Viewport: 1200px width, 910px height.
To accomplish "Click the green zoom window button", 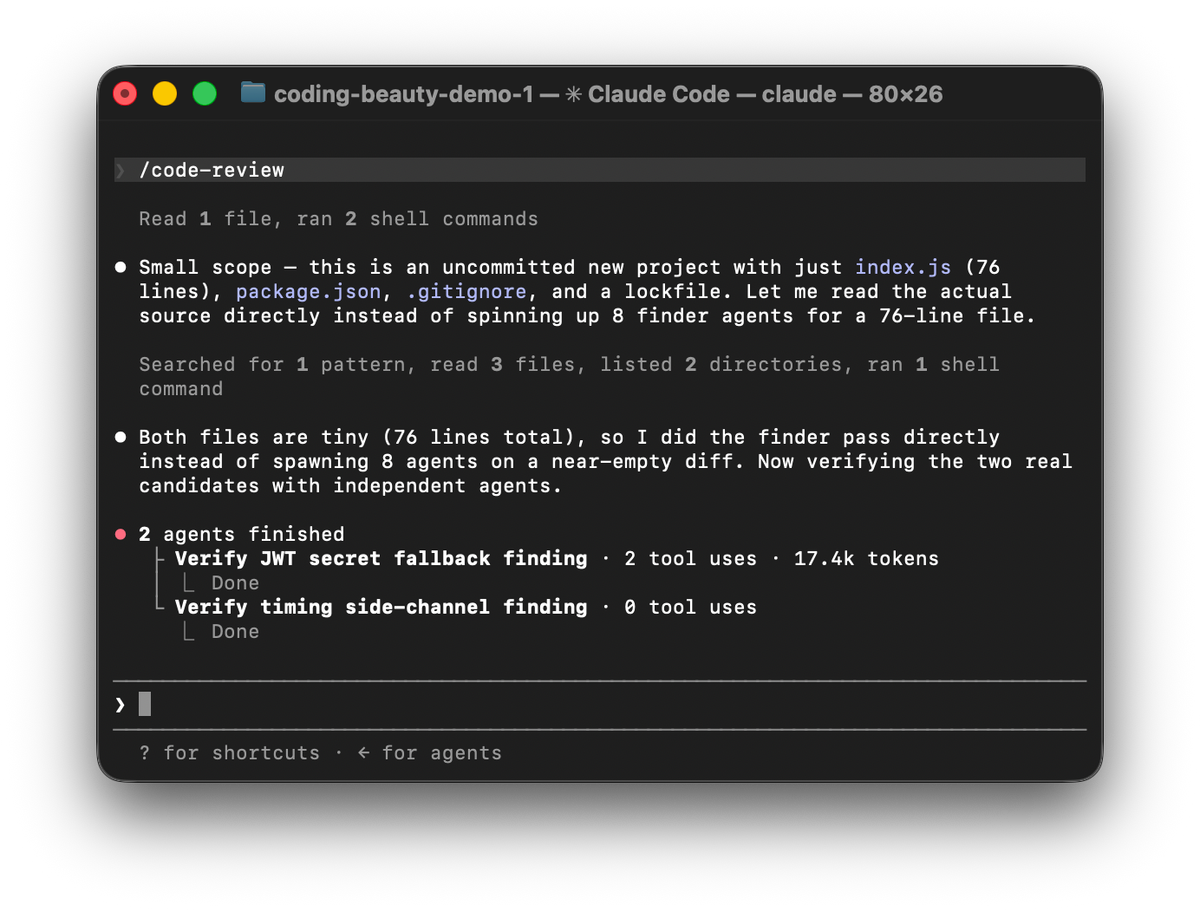I will (x=205, y=94).
